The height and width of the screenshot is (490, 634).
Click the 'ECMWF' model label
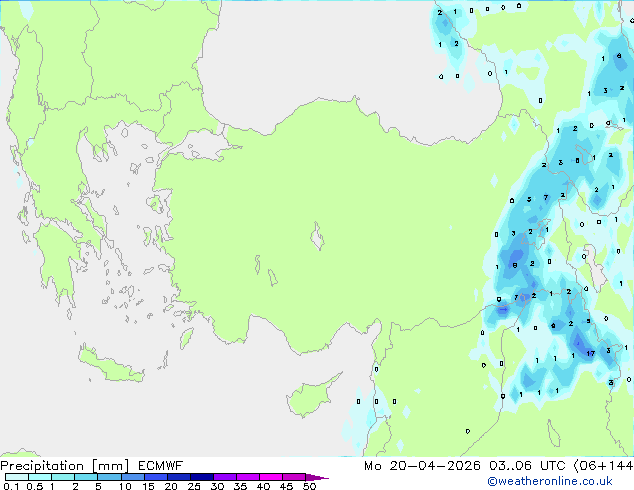pos(161,466)
